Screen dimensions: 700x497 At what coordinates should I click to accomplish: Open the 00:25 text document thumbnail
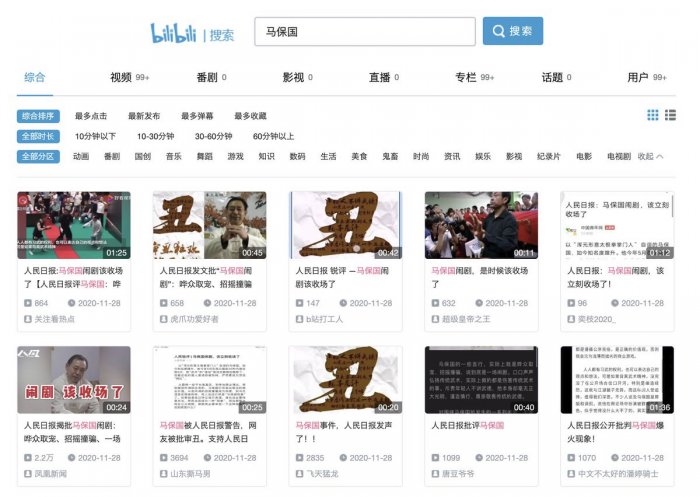coord(210,380)
